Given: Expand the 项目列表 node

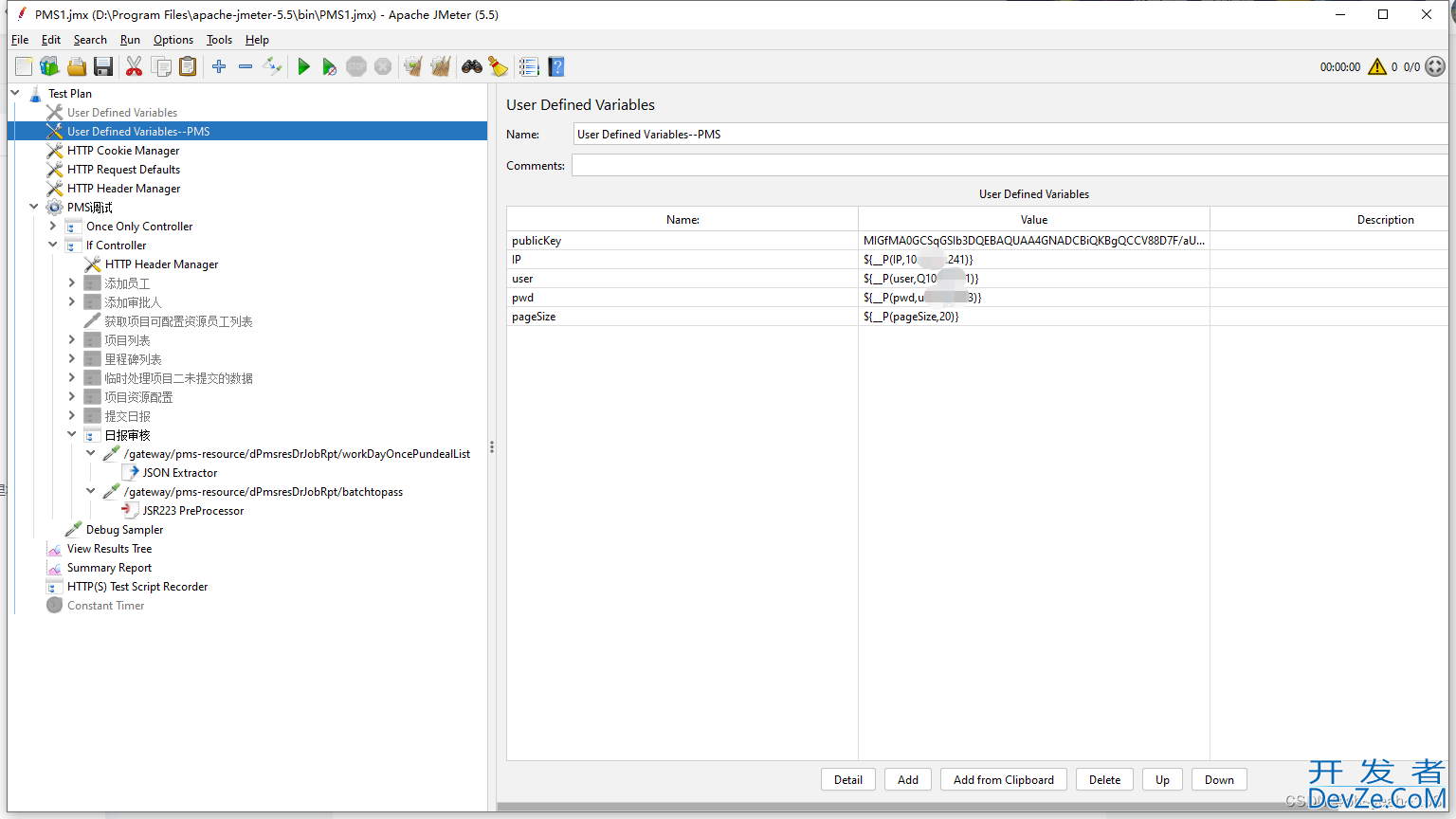Looking at the screenshot, I should pyautogui.click(x=72, y=339).
